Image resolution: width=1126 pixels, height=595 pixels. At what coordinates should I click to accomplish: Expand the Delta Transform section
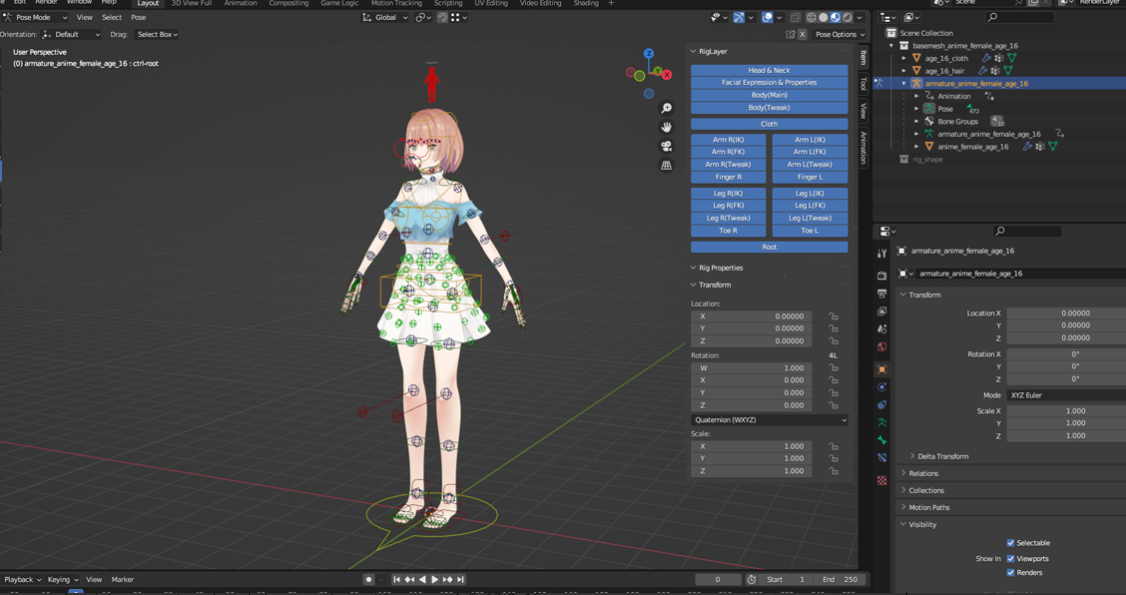[x=912, y=456]
